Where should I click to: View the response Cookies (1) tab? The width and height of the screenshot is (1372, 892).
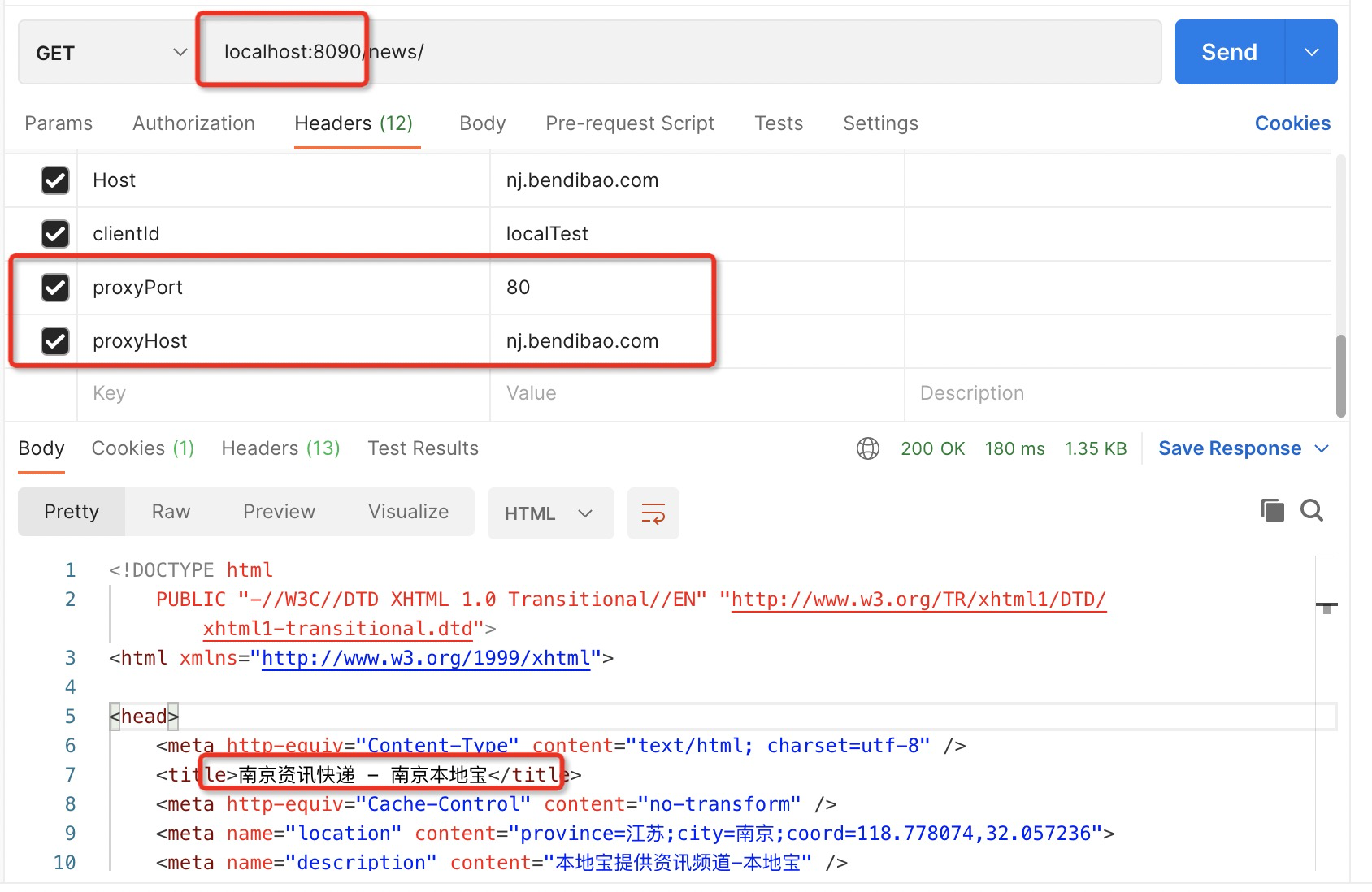pyautogui.click(x=143, y=448)
